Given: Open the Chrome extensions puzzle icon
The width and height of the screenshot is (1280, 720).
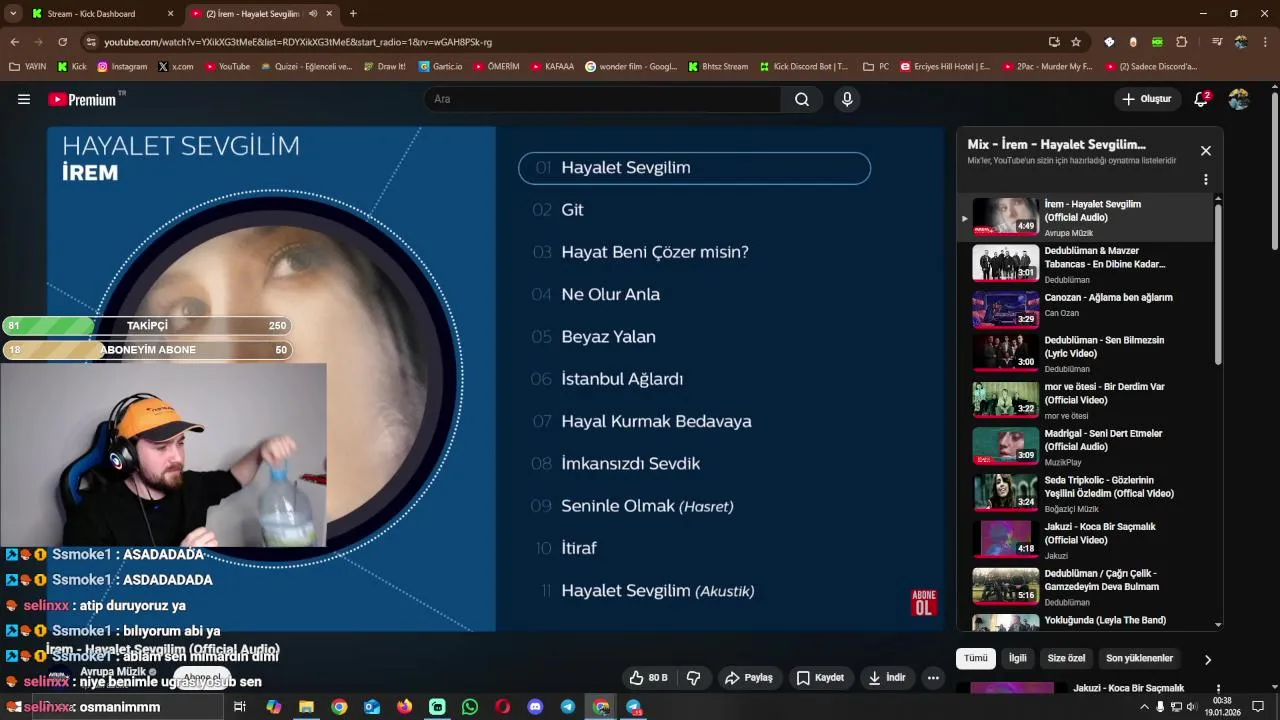Looking at the screenshot, I should click(1182, 42).
